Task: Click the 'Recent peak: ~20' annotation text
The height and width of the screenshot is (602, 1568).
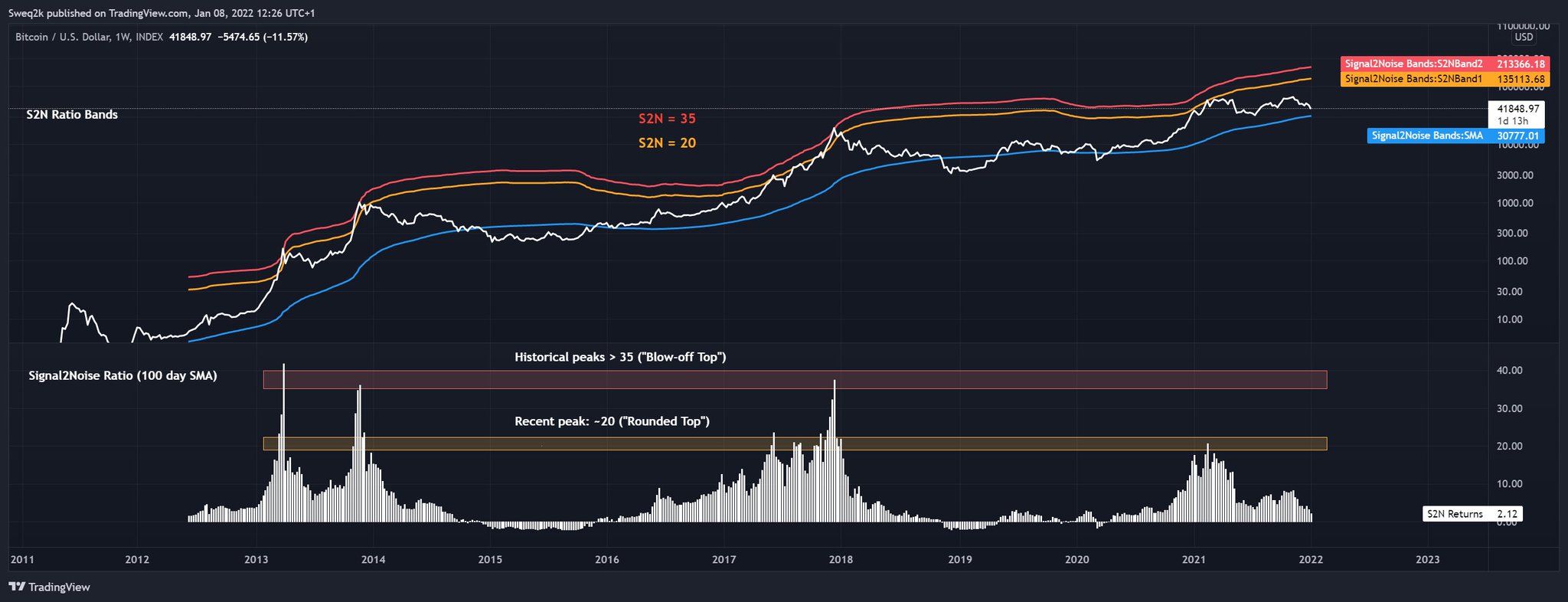Action: pyautogui.click(x=612, y=421)
